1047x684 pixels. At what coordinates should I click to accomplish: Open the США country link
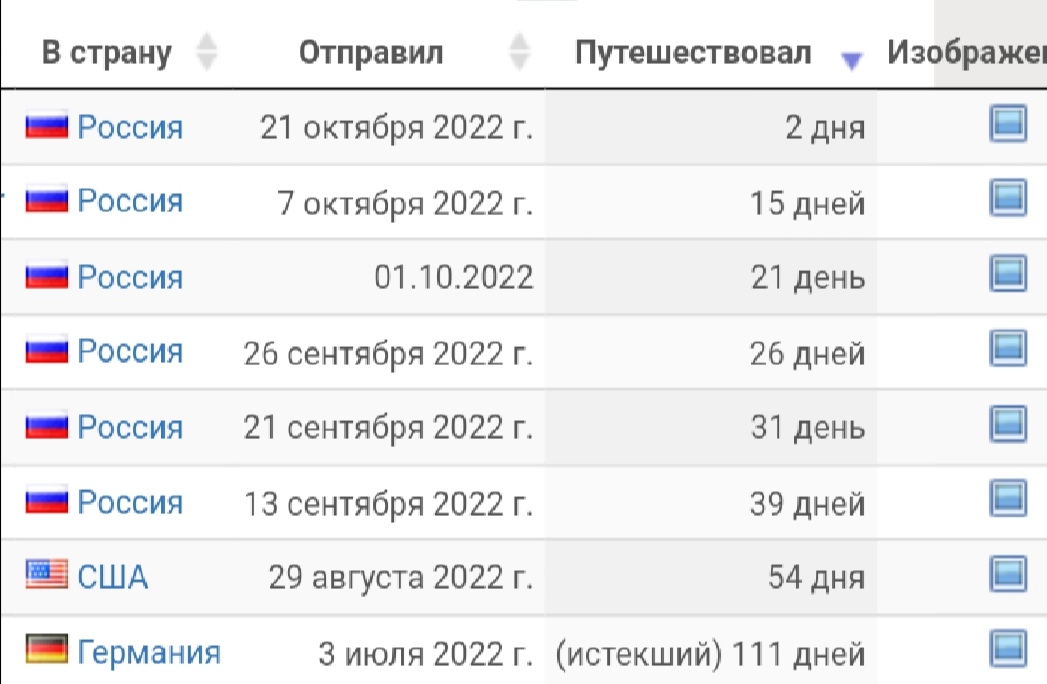pos(112,576)
